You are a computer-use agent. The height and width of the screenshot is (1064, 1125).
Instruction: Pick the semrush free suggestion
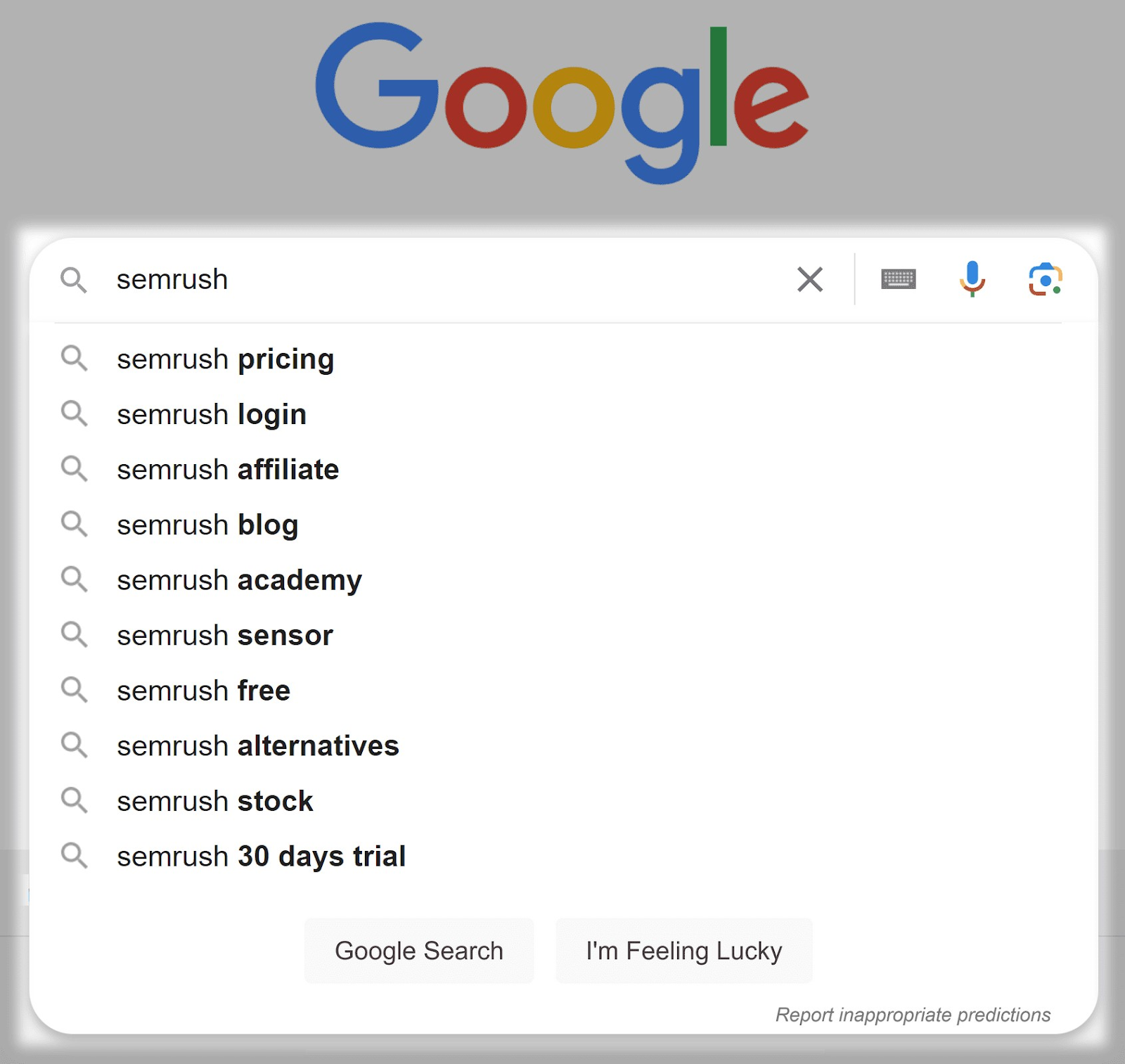[202, 691]
